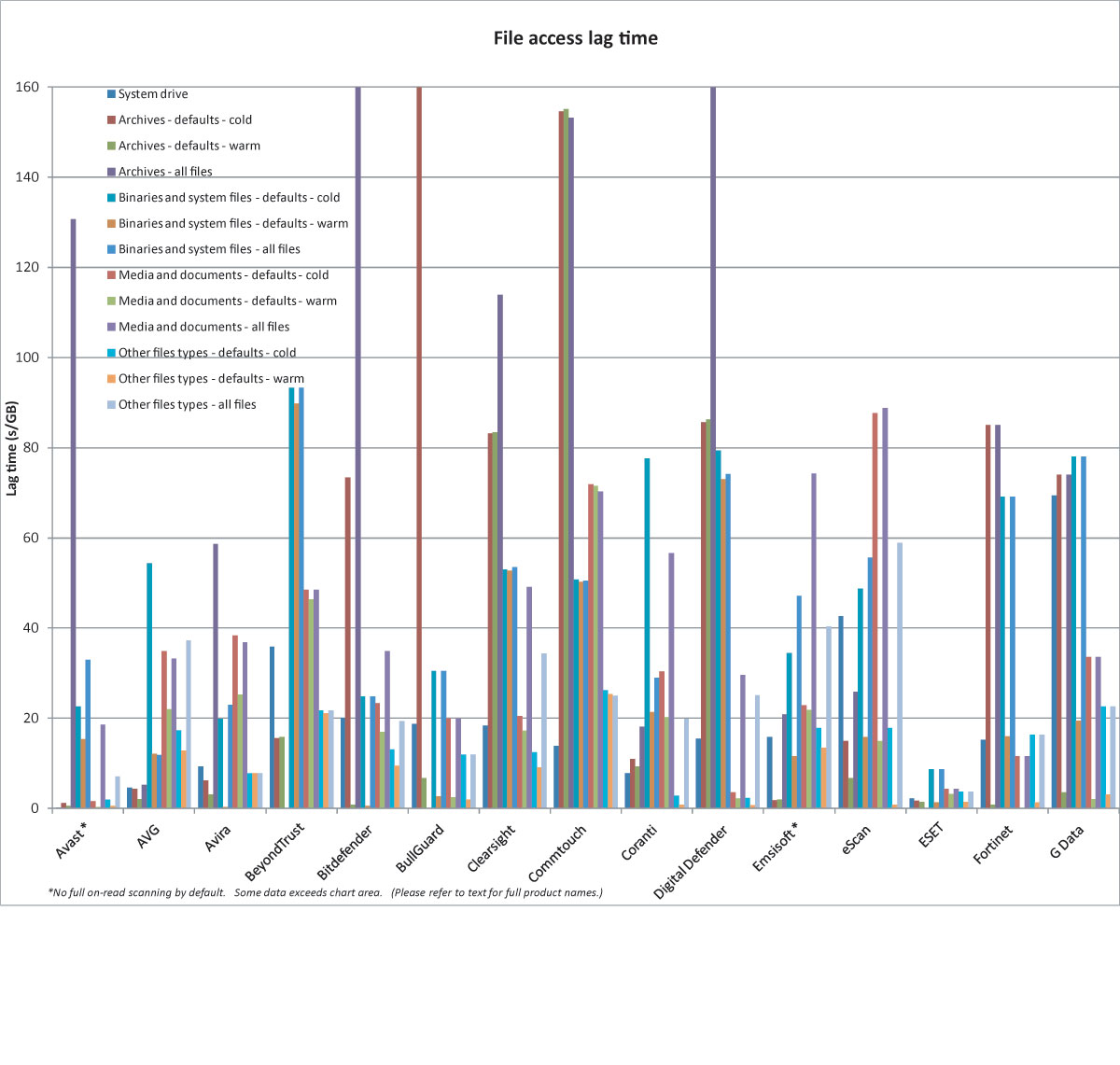Click the Lag time (s/GB) axis title
Viewport: 1120px width, 1065px height.
click(12, 448)
